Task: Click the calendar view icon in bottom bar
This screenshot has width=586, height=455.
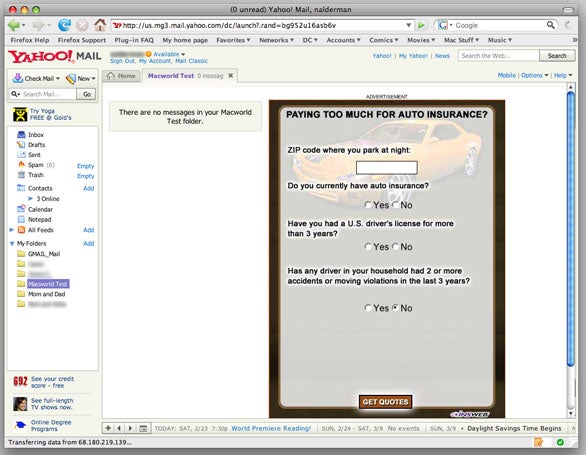Action: click(143, 428)
